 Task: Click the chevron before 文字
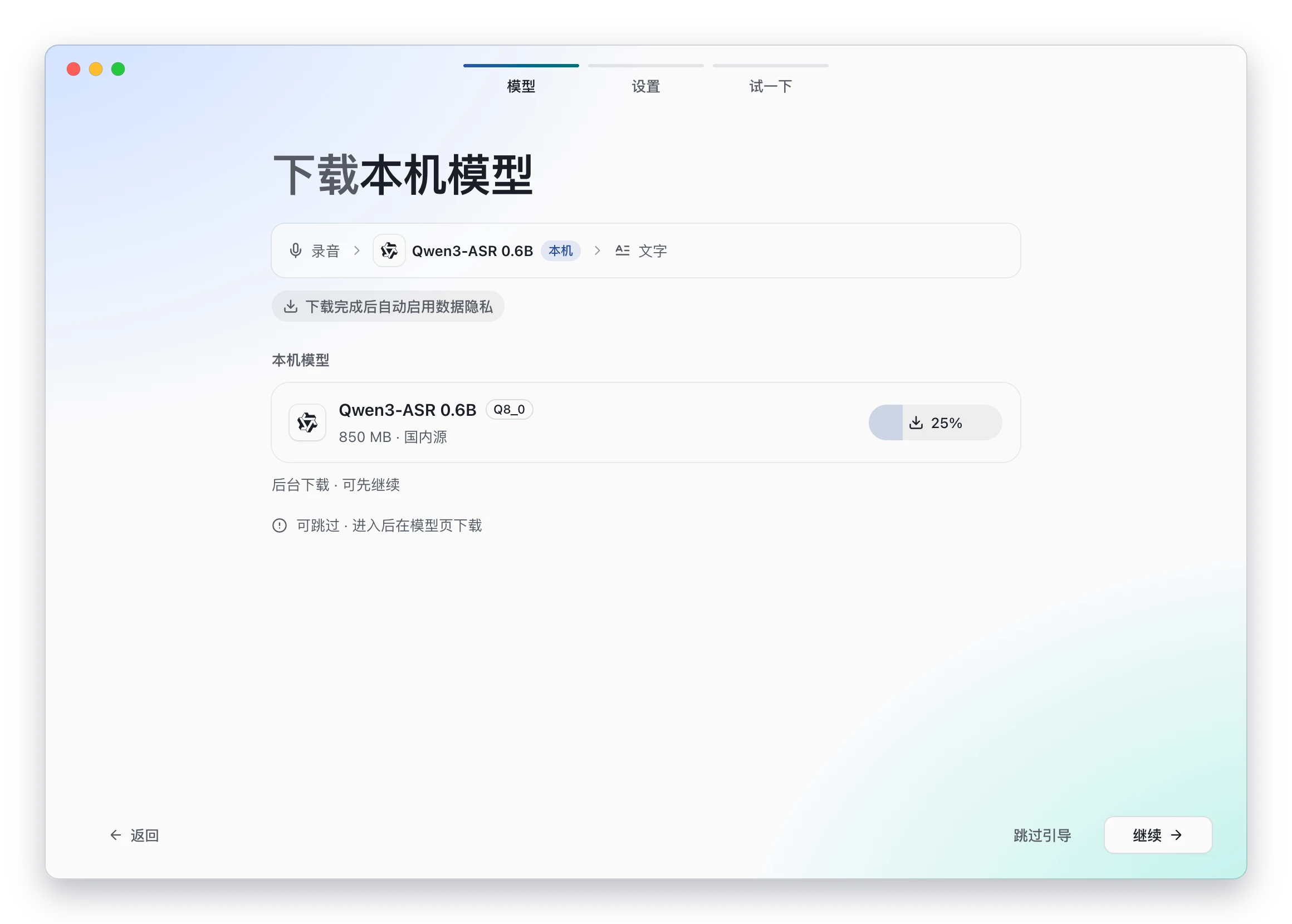coord(597,250)
